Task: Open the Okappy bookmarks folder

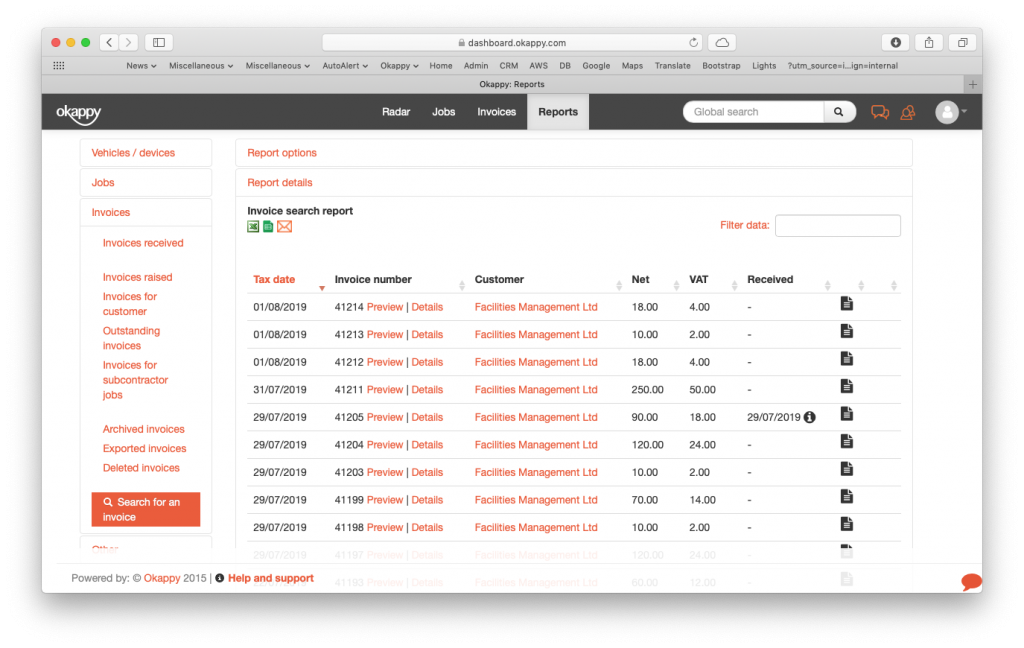Action: pos(399,66)
